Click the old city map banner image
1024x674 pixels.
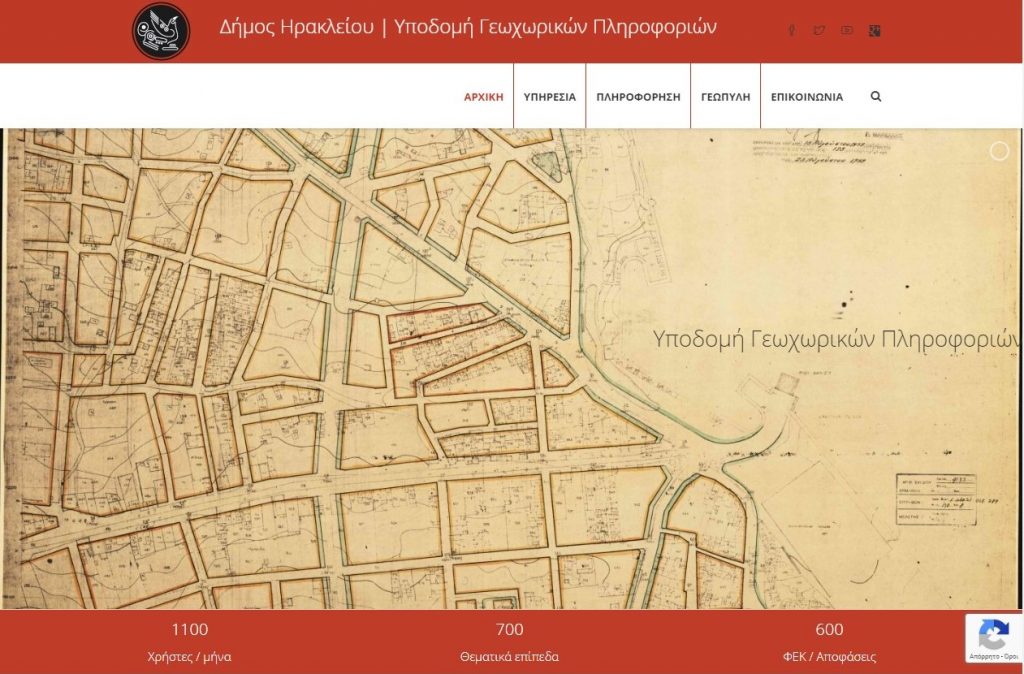click(x=512, y=368)
